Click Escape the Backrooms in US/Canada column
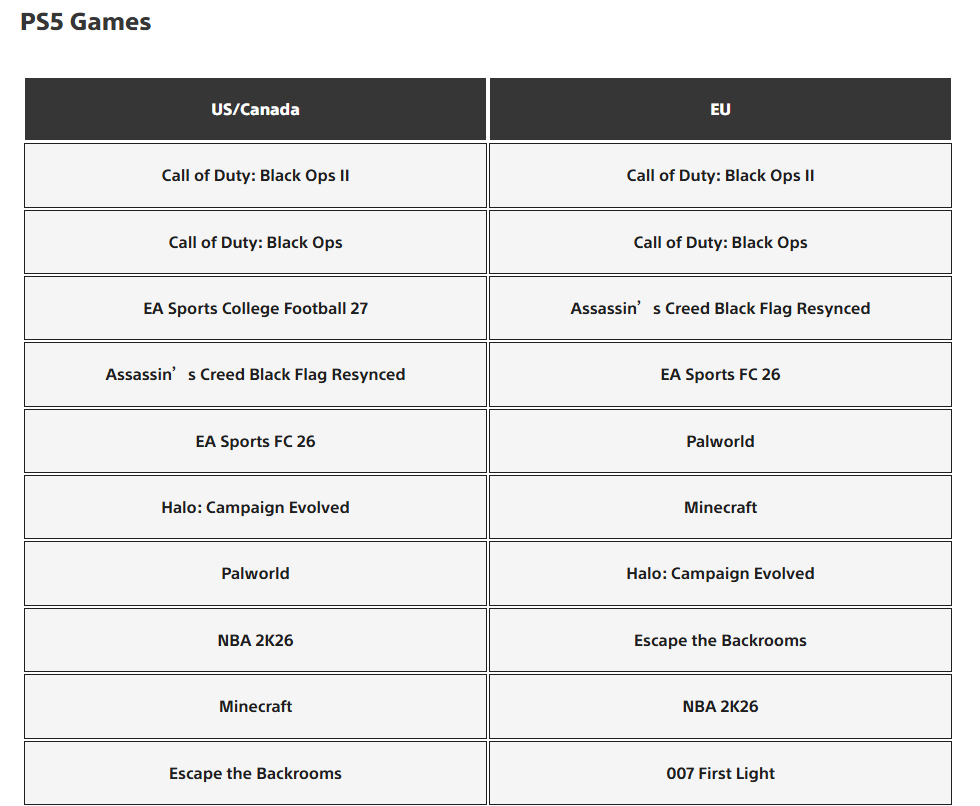980x806 pixels. pyautogui.click(x=255, y=773)
